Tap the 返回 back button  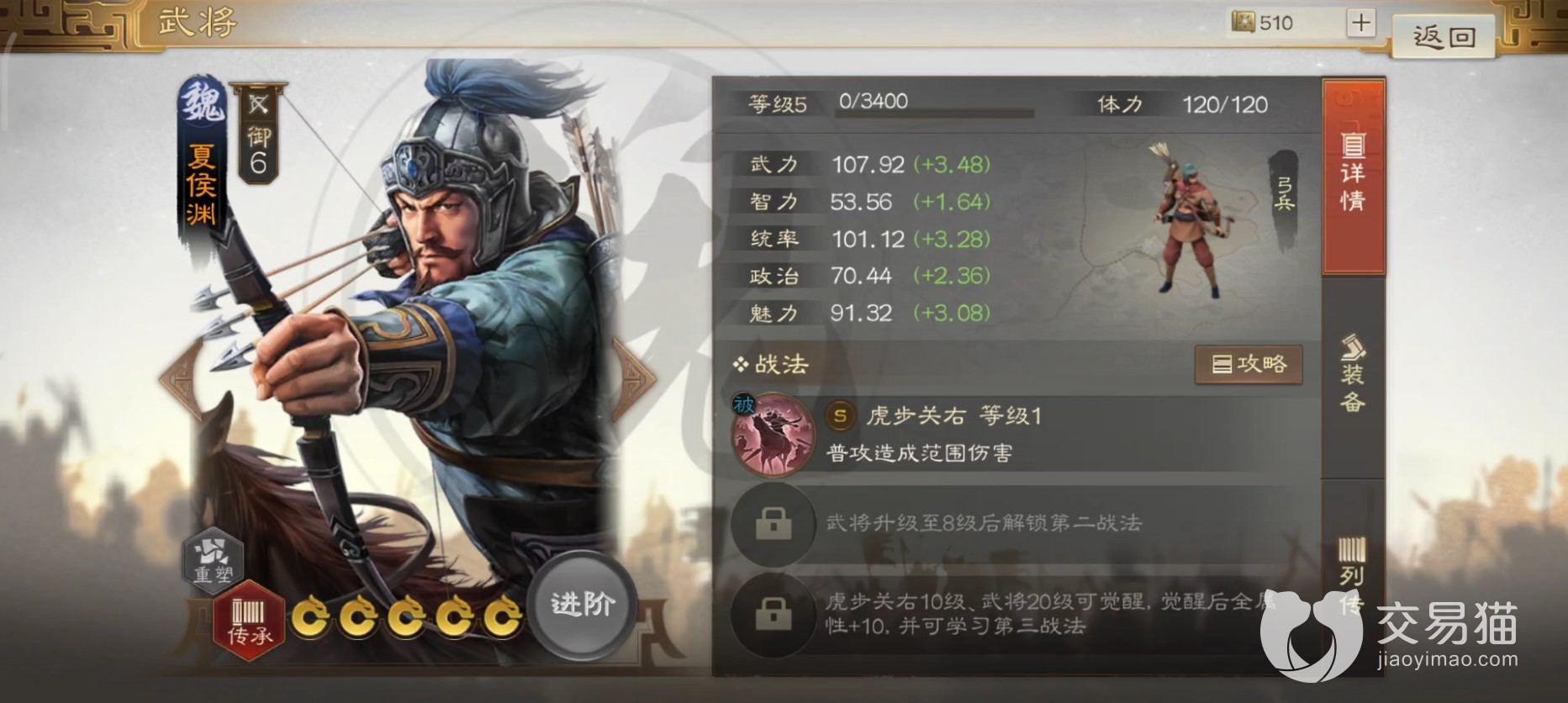1444,37
